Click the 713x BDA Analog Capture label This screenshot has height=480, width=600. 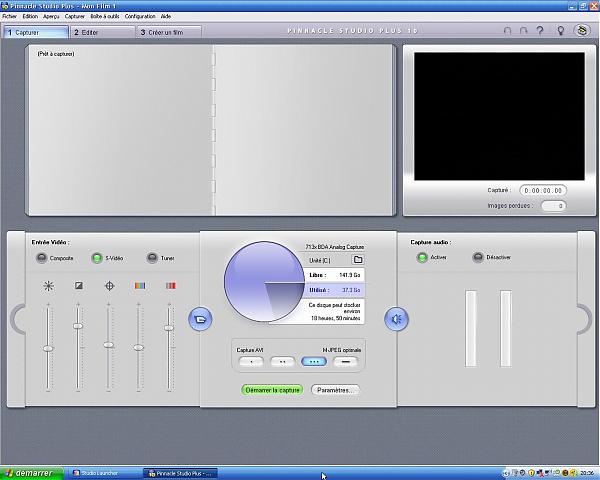point(335,247)
